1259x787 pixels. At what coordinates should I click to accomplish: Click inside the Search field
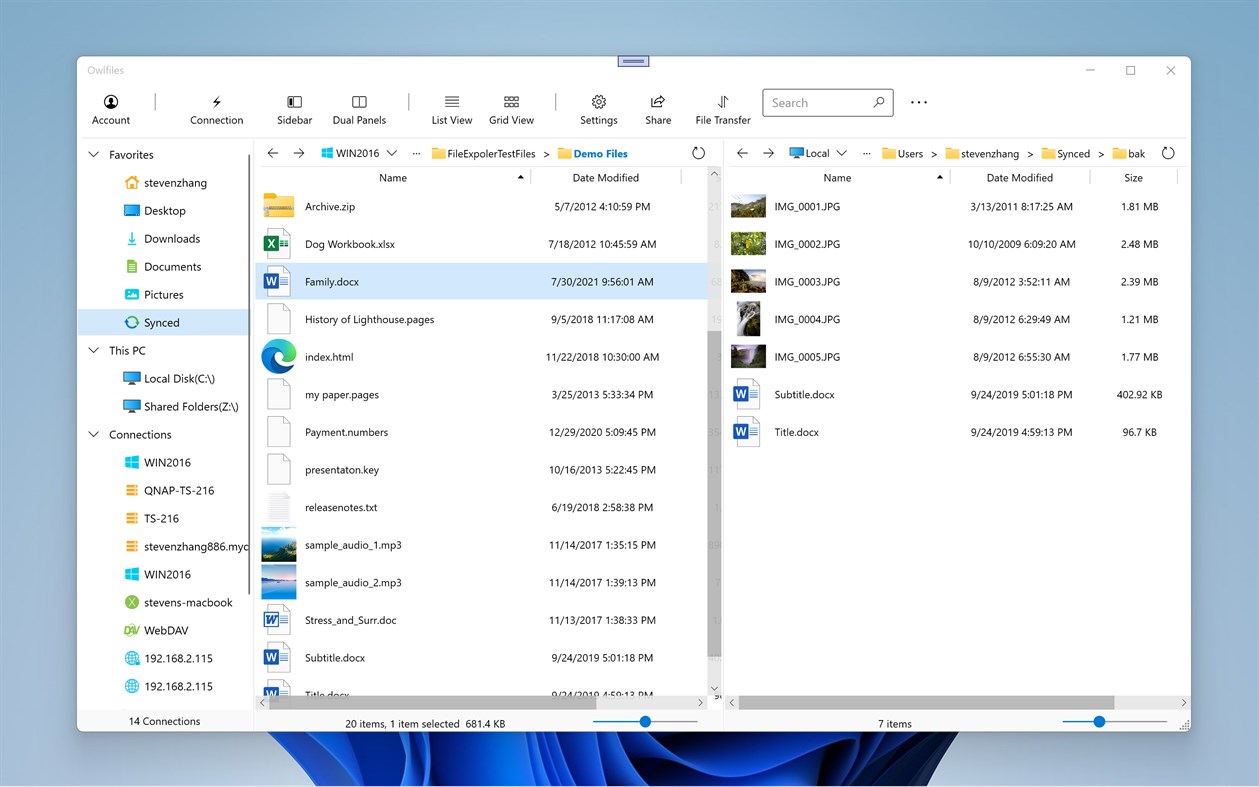point(820,102)
